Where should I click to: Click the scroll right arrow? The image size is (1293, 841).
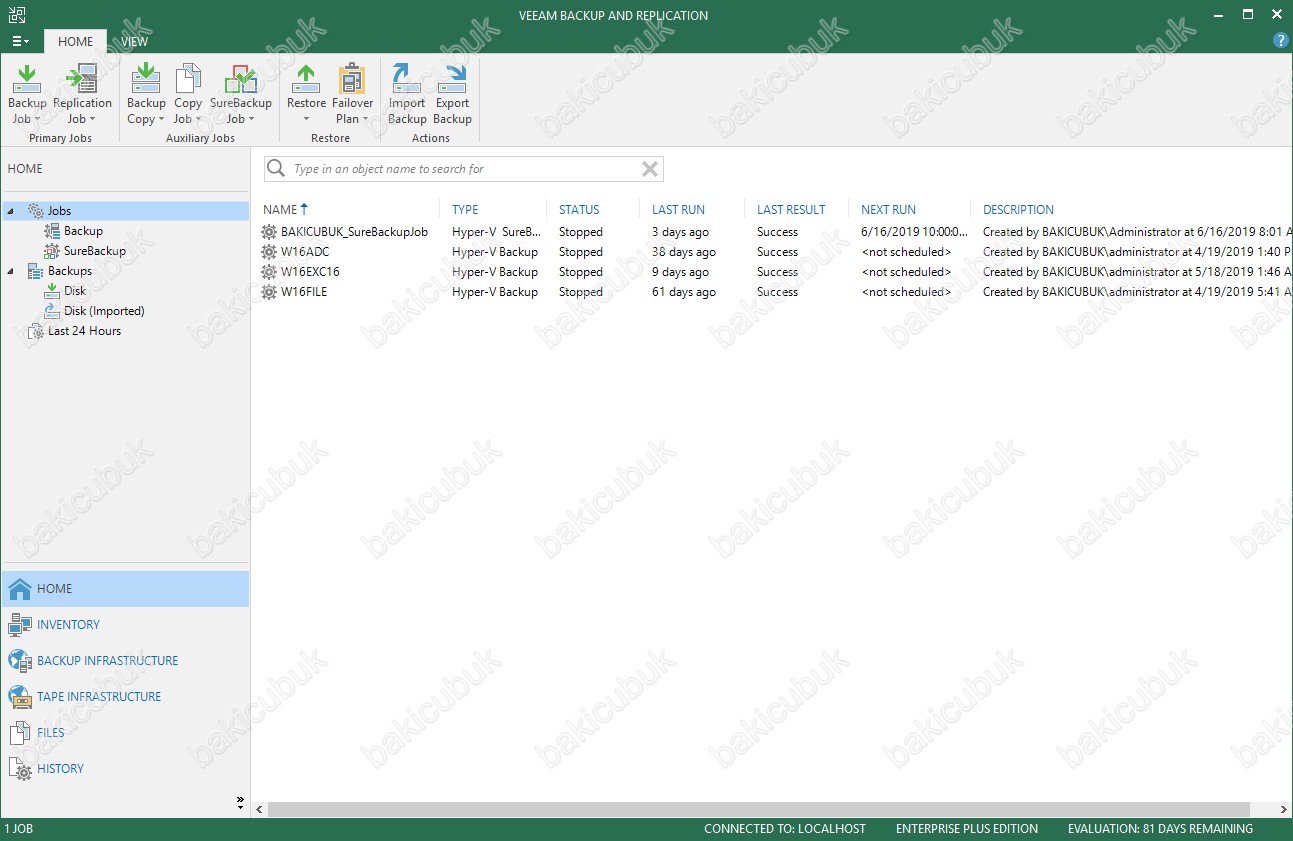pyautogui.click(x=1284, y=809)
